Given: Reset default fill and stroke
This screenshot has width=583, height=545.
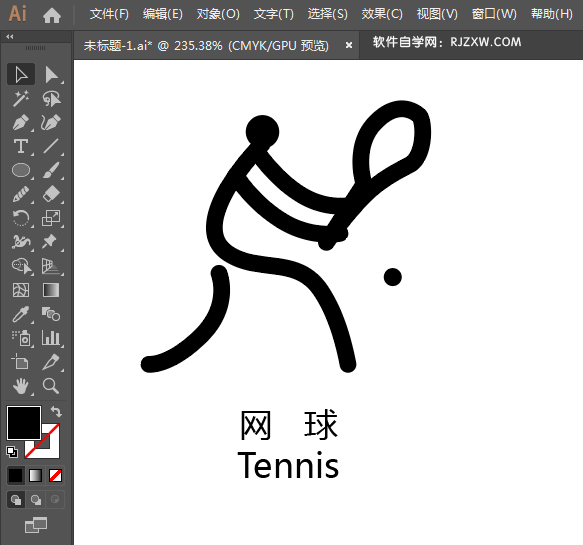Looking at the screenshot, I should (12, 452).
